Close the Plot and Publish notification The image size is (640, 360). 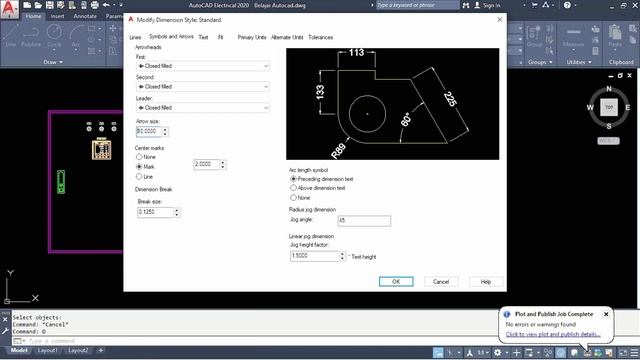[606, 314]
